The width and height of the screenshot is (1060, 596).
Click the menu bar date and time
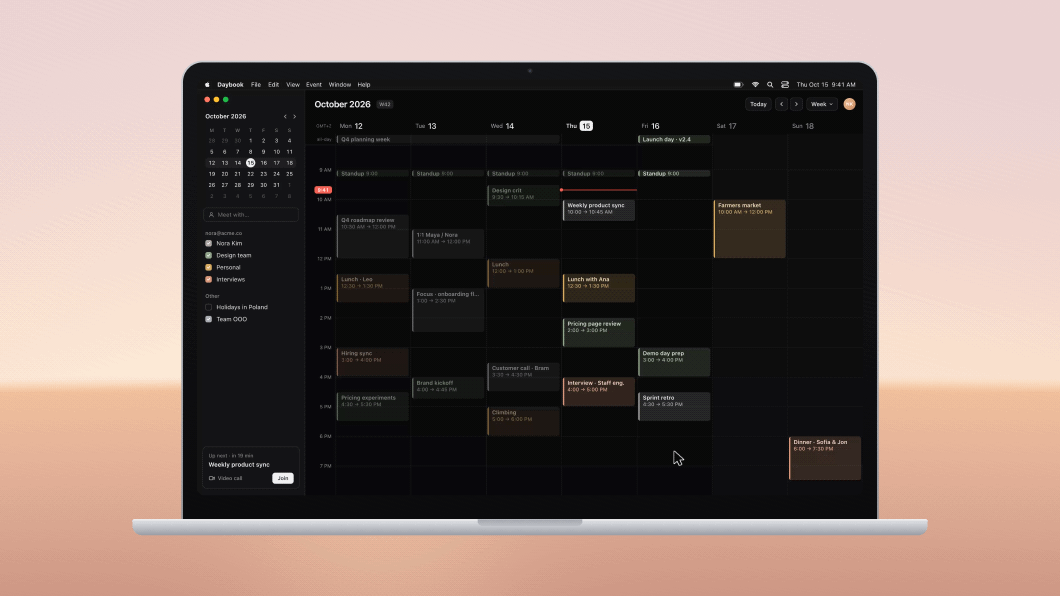(825, 84)
